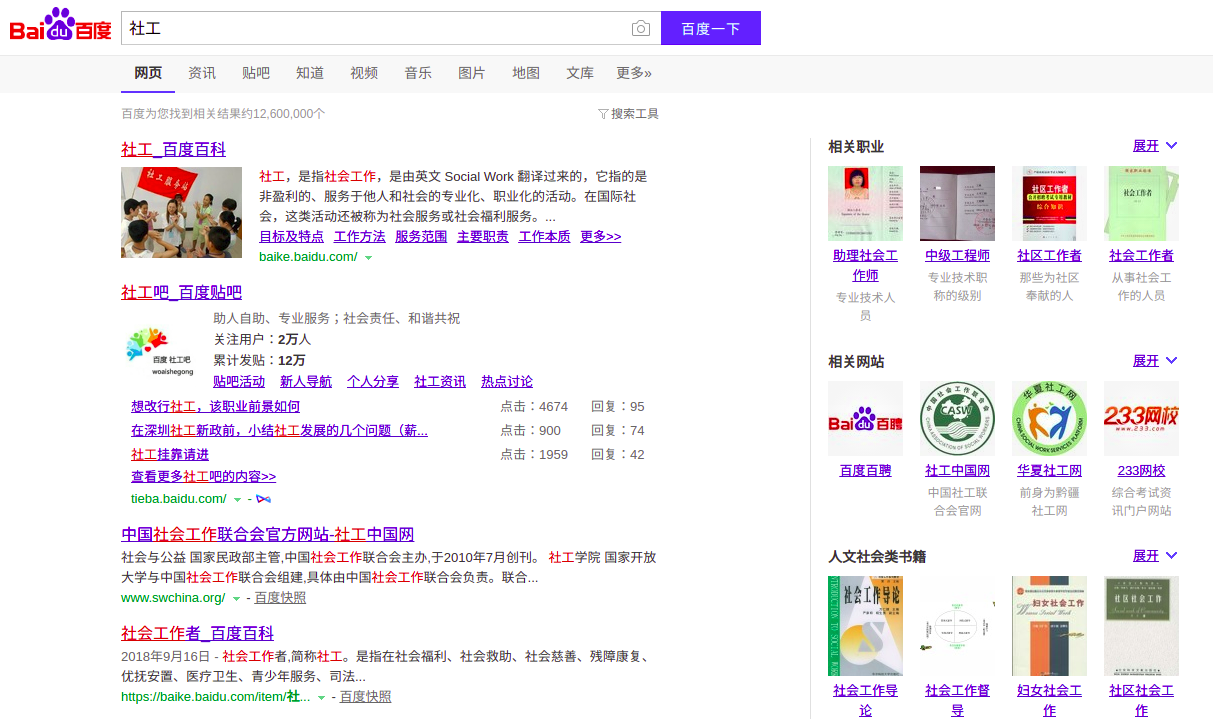Open the search tools filter

pyautogui.click(x=628, y=114)
